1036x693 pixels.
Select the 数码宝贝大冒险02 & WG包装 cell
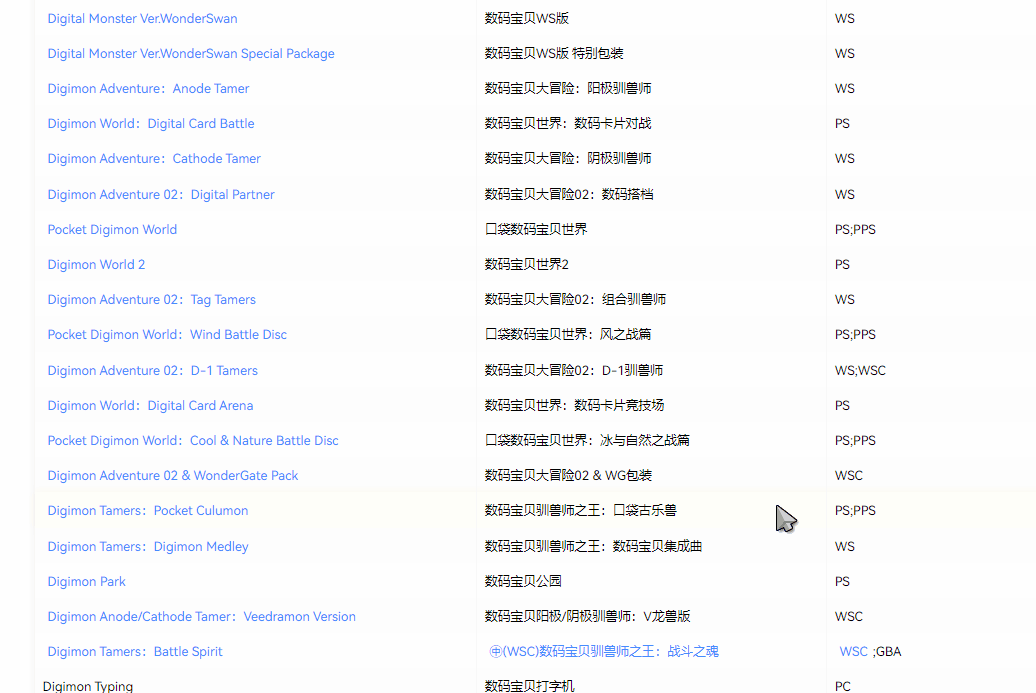point(568,476)
